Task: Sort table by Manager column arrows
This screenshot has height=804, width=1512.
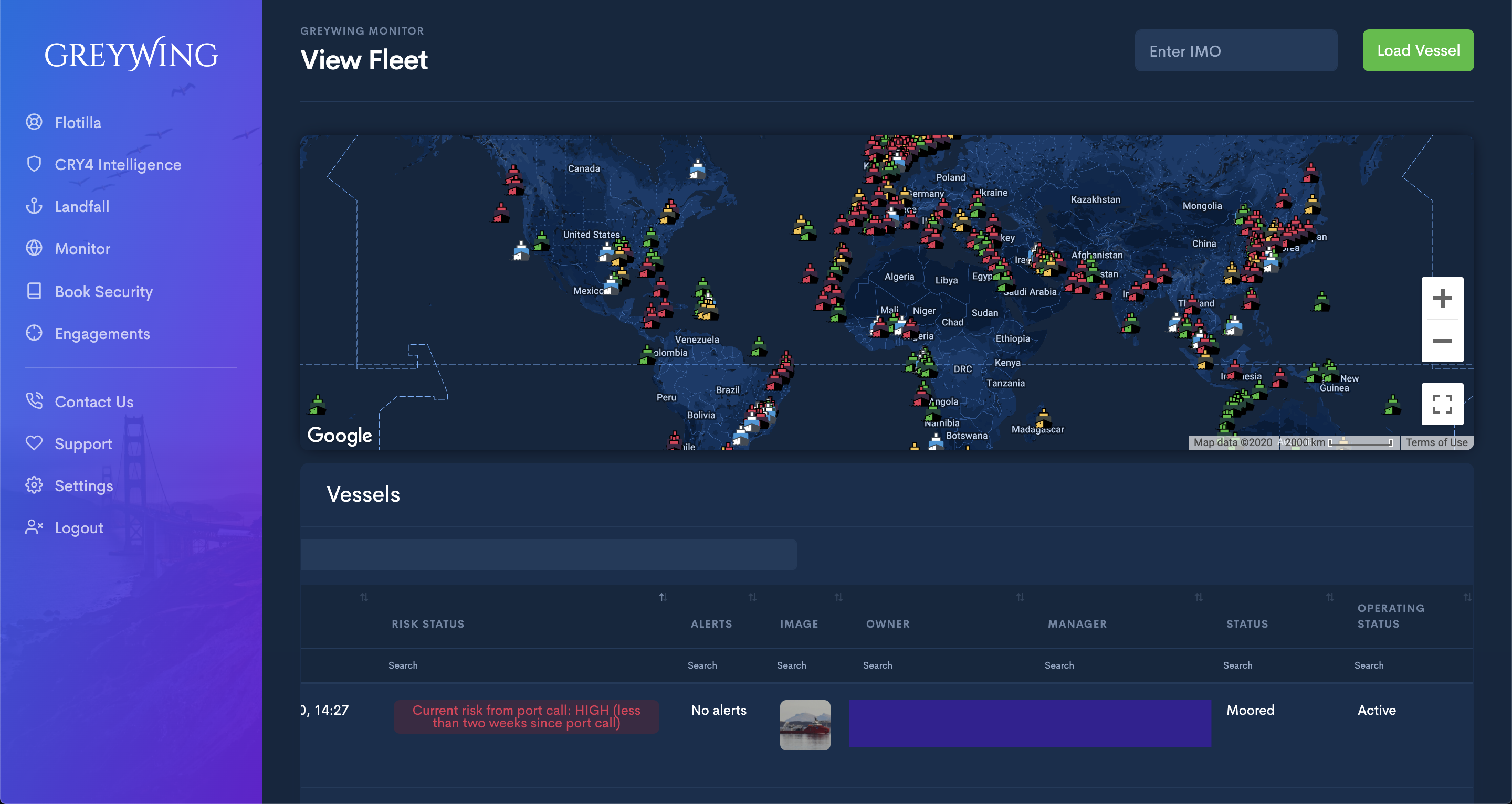Action: (1199, 597)
